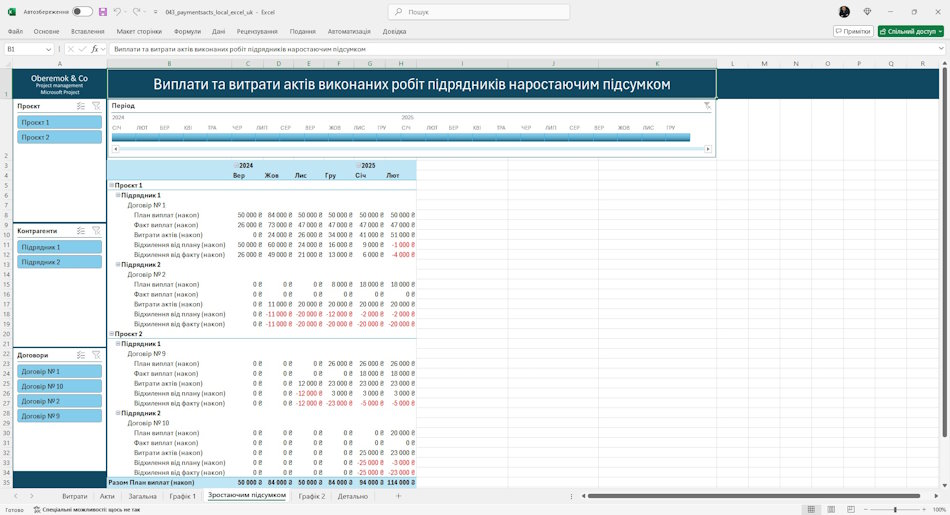Open the Customize Quick Access Toolbar icon
This screenshot has width=950, height=515.
156,12
